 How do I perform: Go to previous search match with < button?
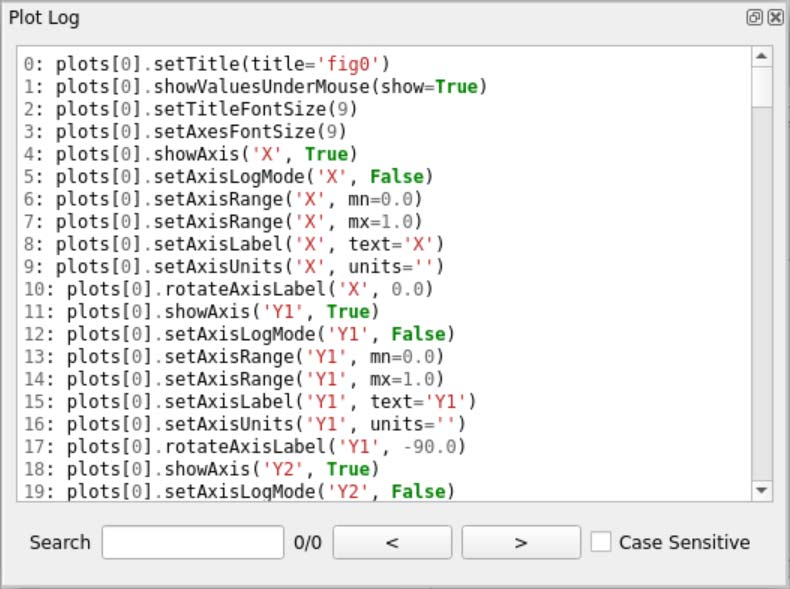[x=392, y=542]
